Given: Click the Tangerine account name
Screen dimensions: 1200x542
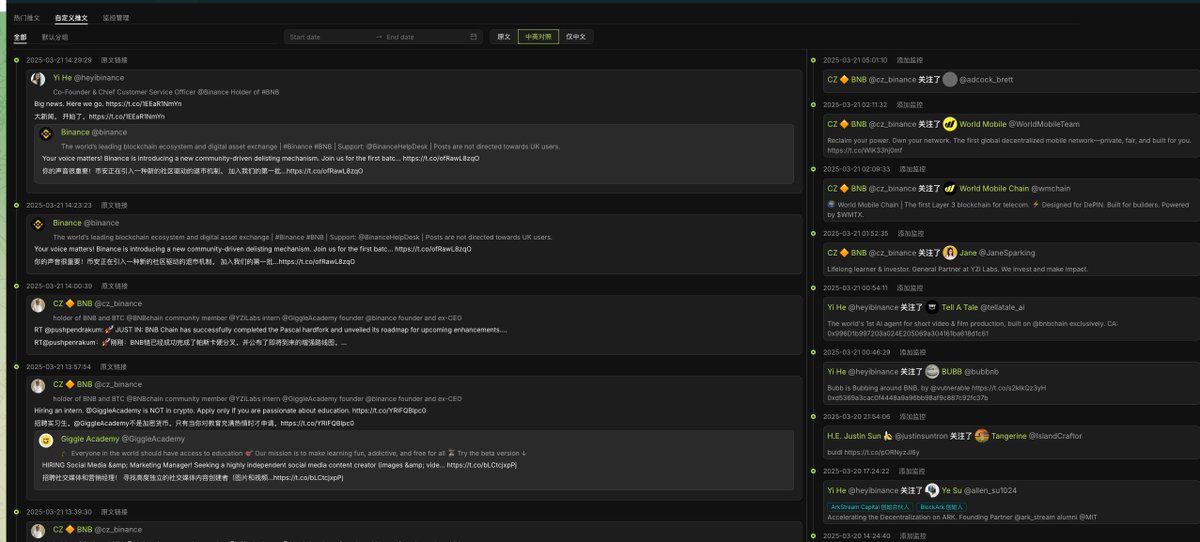Looking at the screenshot, I should (1009, 436).
